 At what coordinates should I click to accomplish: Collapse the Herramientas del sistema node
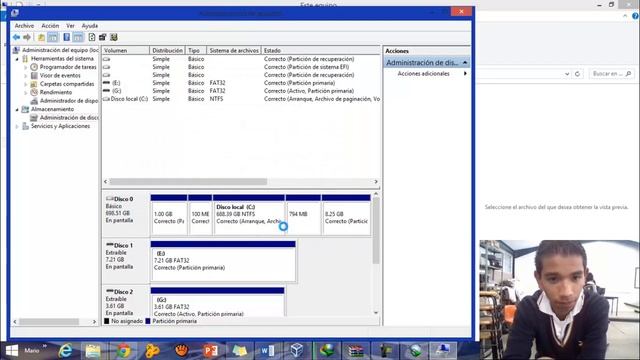pos(17,59)
